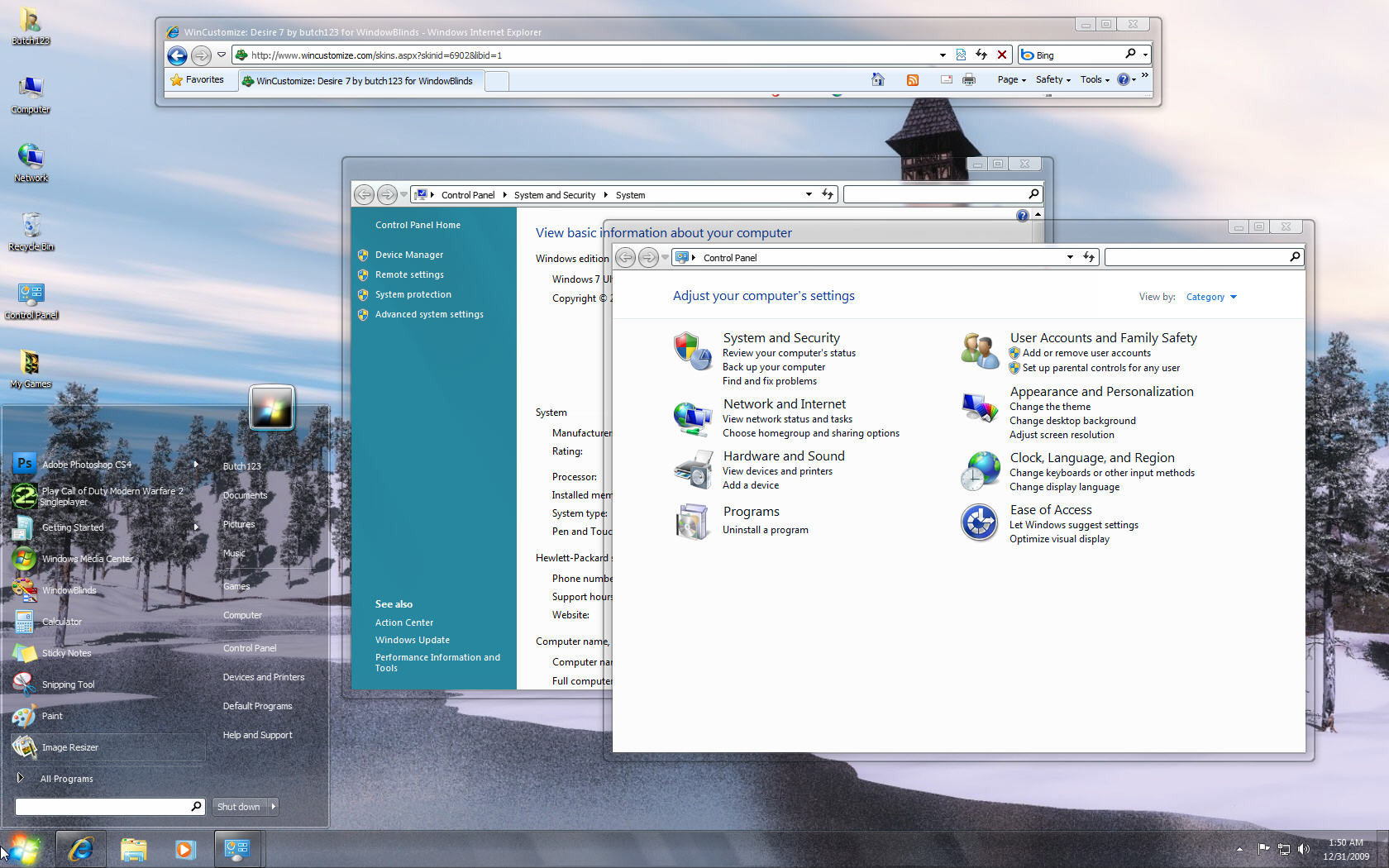Select the My Games desktop icon

31,369
